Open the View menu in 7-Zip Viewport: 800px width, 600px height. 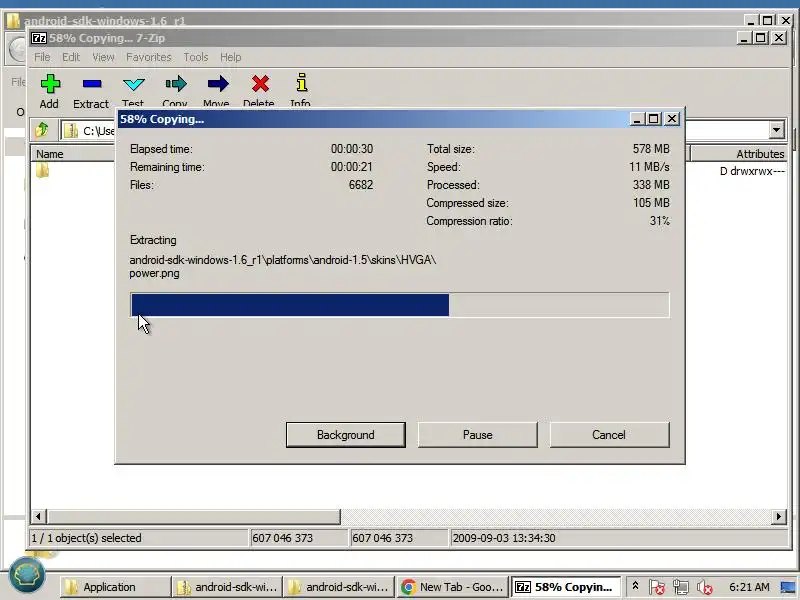[103, 57]
